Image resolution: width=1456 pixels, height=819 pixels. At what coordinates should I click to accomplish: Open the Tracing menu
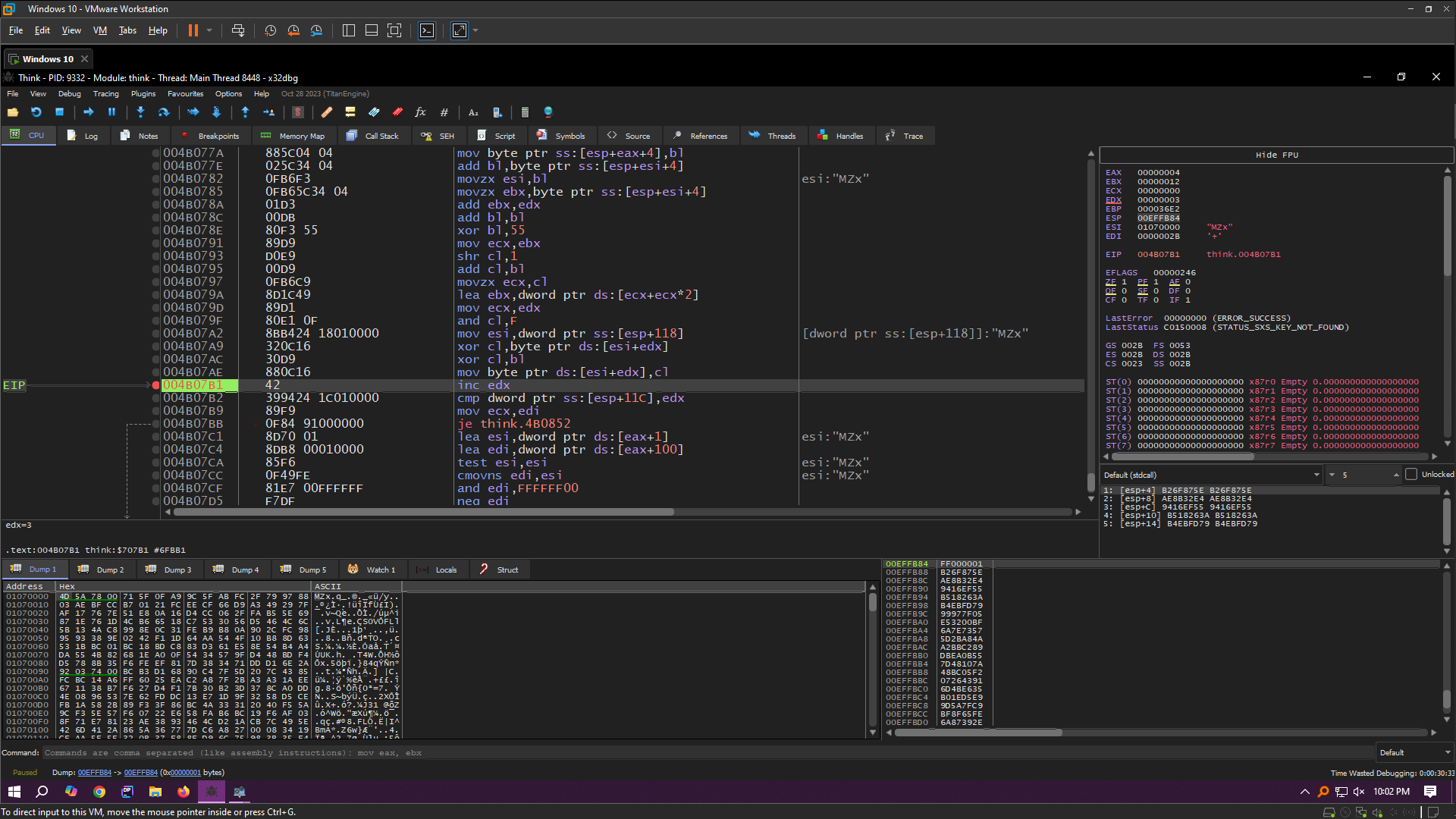(105, 94)
